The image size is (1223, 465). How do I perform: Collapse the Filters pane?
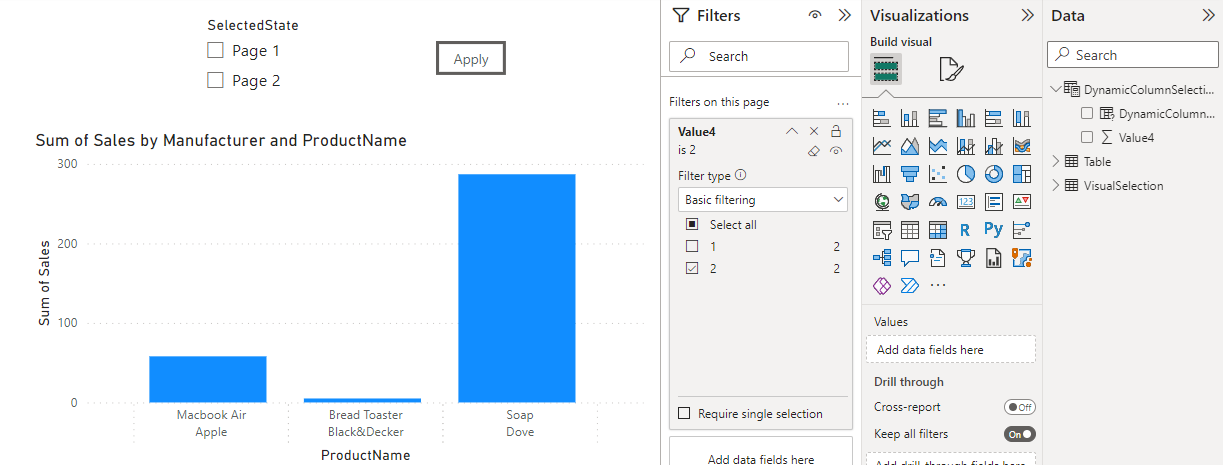[x=844, y=15]
